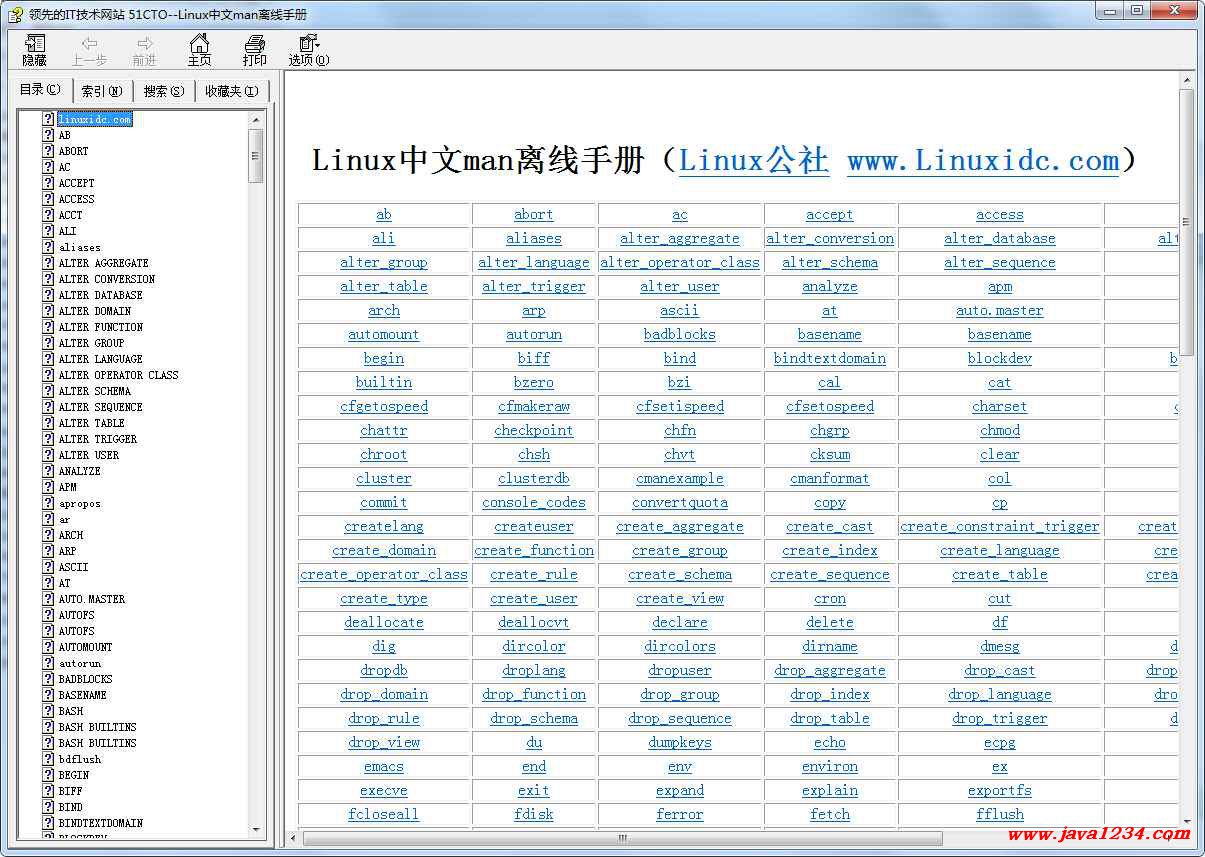Viewport: 1205px width, 857px height.
Task: Open the alter_conversion link in the table
Action: tap(830, 239)
